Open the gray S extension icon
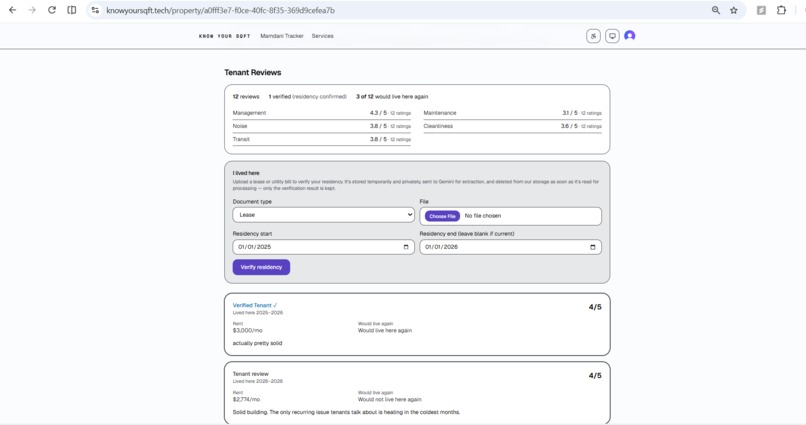This screenshot has height=425, width=806. coord(761,10)
